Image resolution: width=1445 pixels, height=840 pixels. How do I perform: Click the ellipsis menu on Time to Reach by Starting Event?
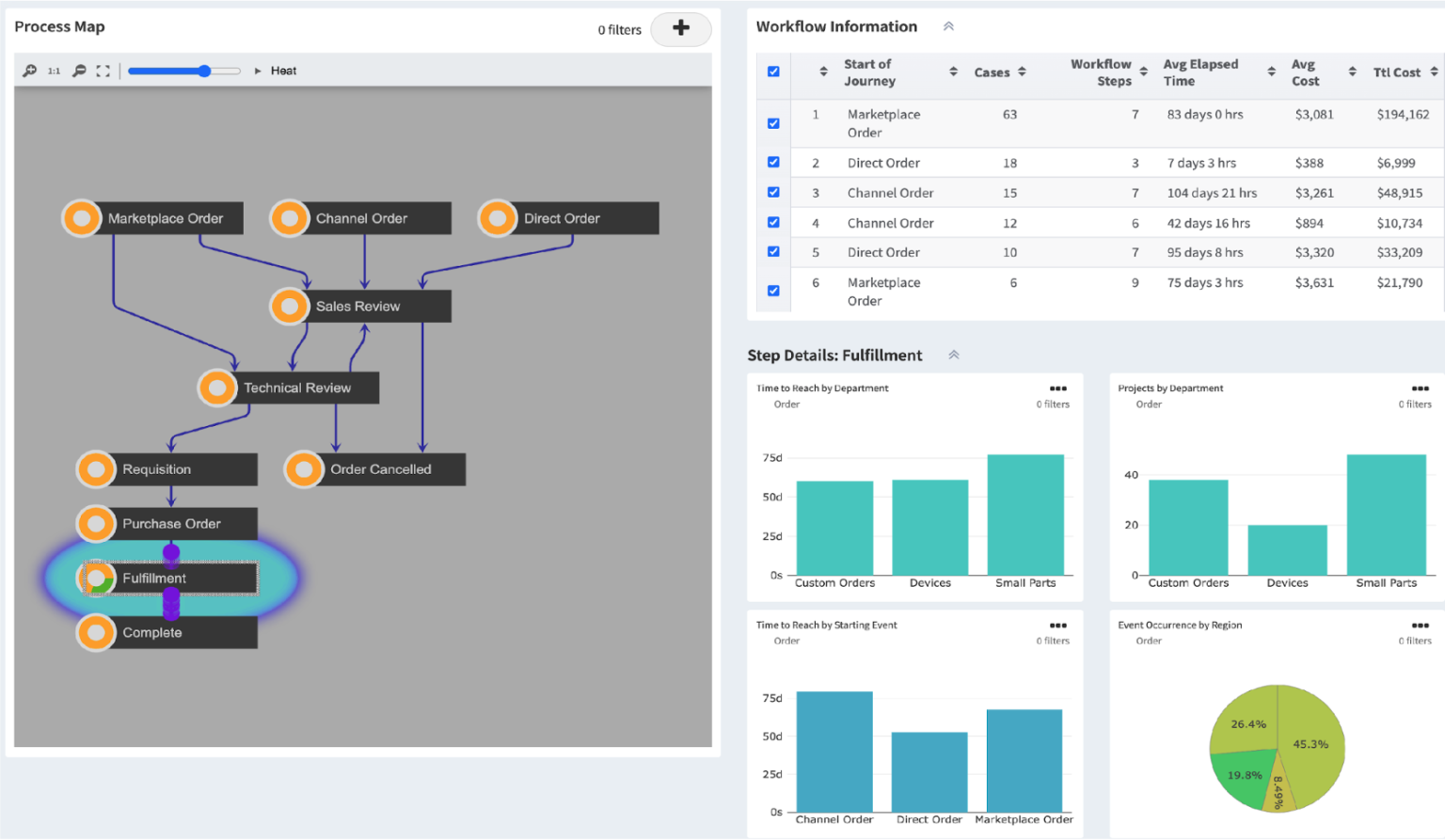tap(1057, 625)
